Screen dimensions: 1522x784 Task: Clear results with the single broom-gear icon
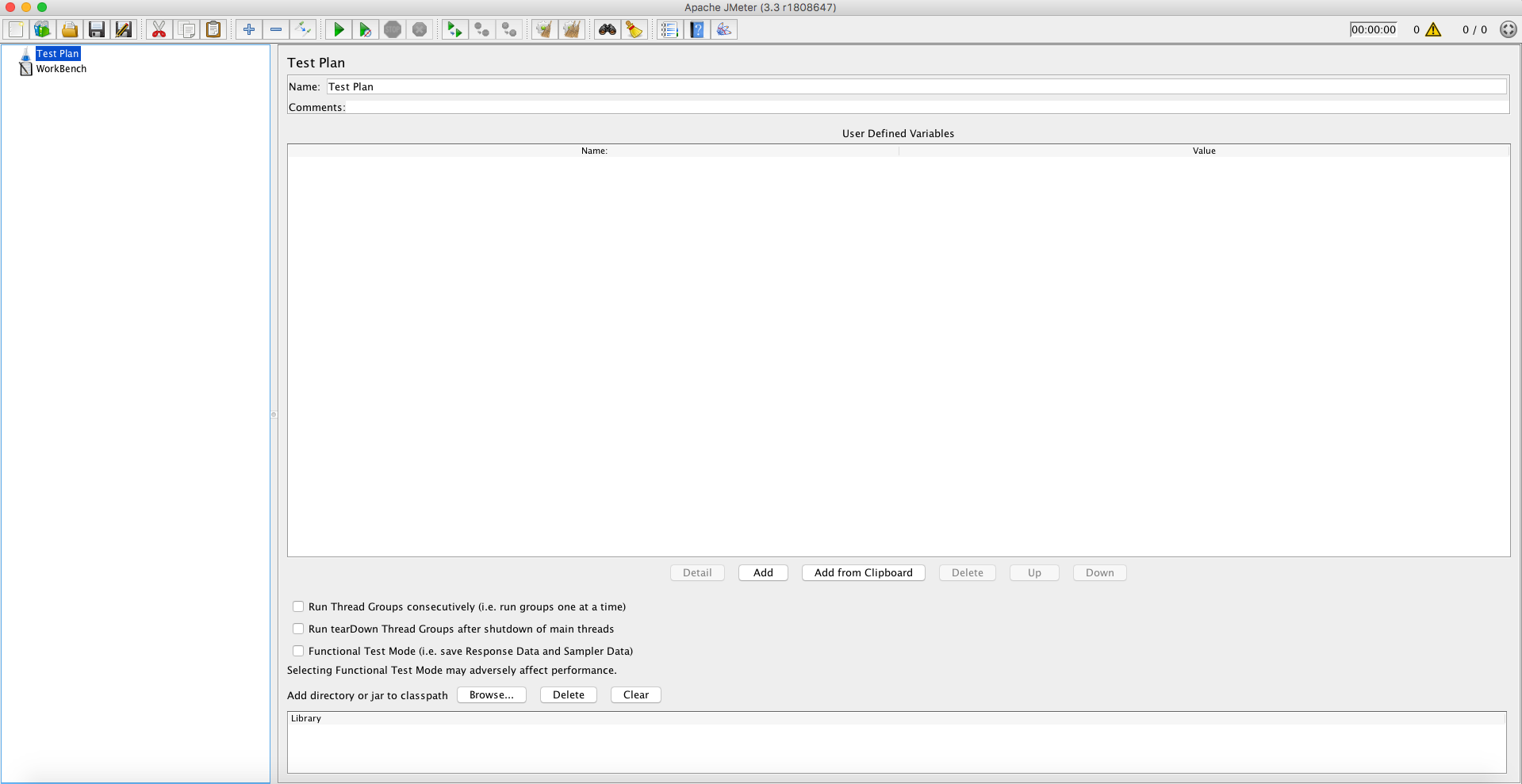pyautogui.click(x=544, y=30)
